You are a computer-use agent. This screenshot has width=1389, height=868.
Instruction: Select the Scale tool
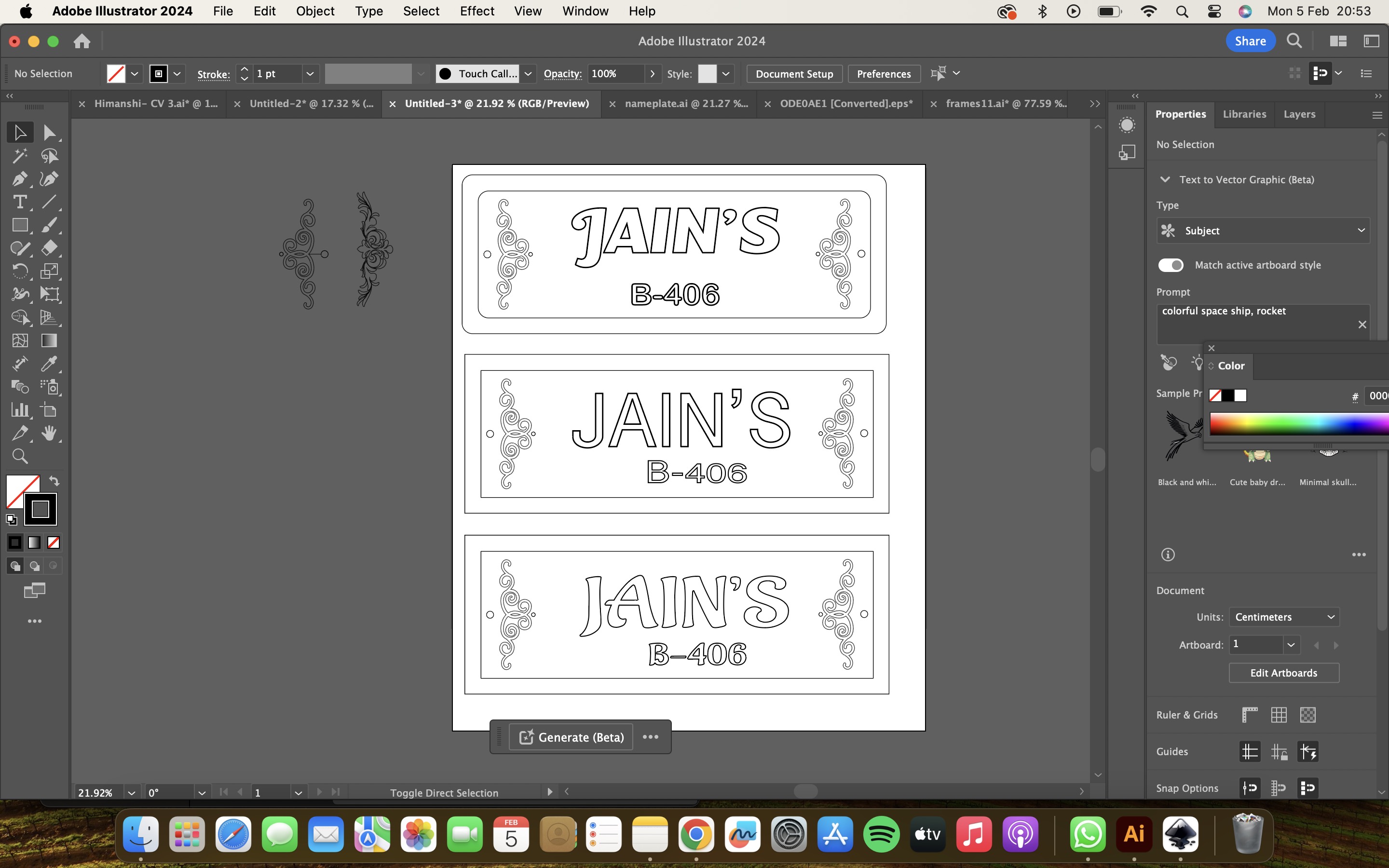coord(49,271)
